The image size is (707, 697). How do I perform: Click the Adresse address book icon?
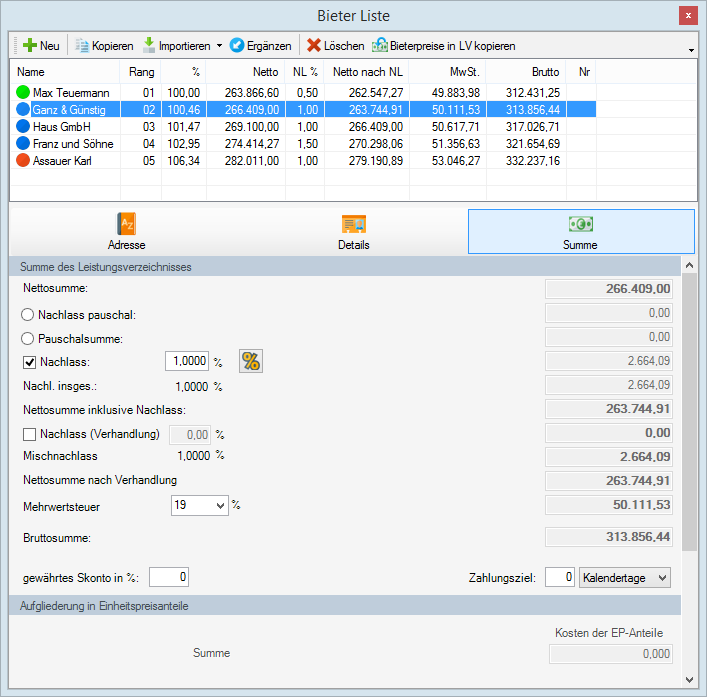[x=127, y=224]
